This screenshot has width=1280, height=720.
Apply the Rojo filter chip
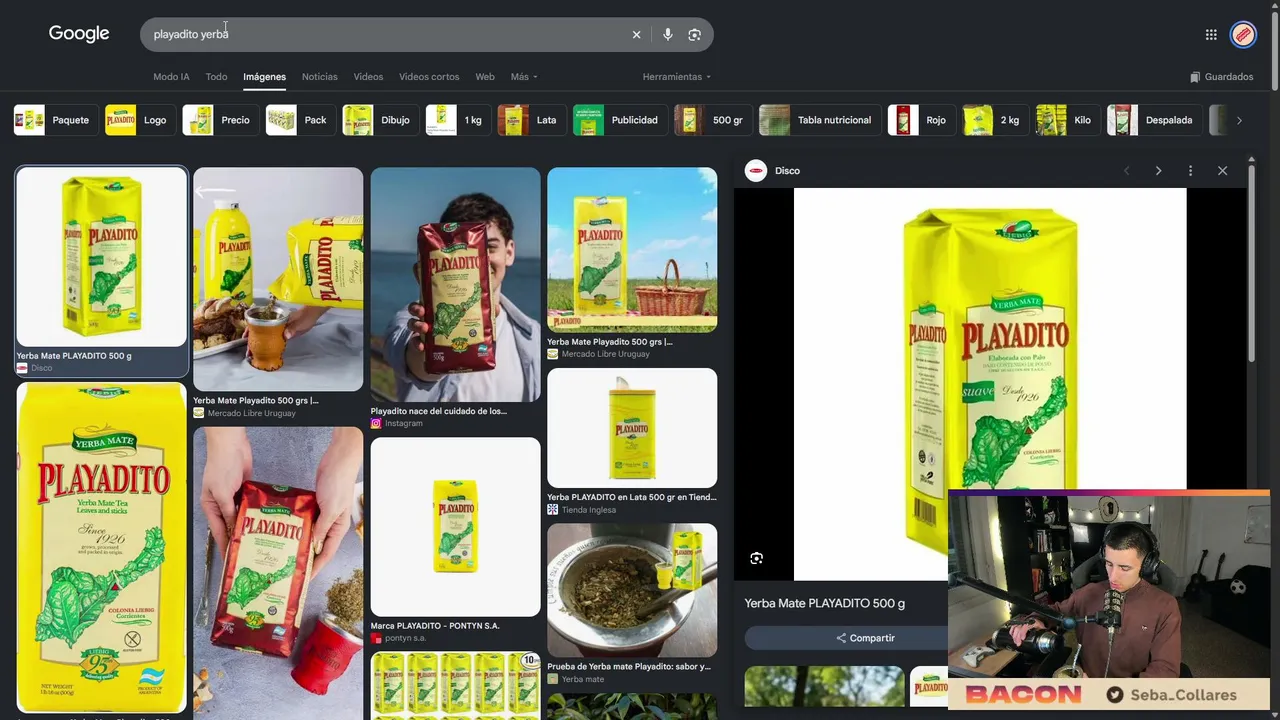click(x=921, y=120)
